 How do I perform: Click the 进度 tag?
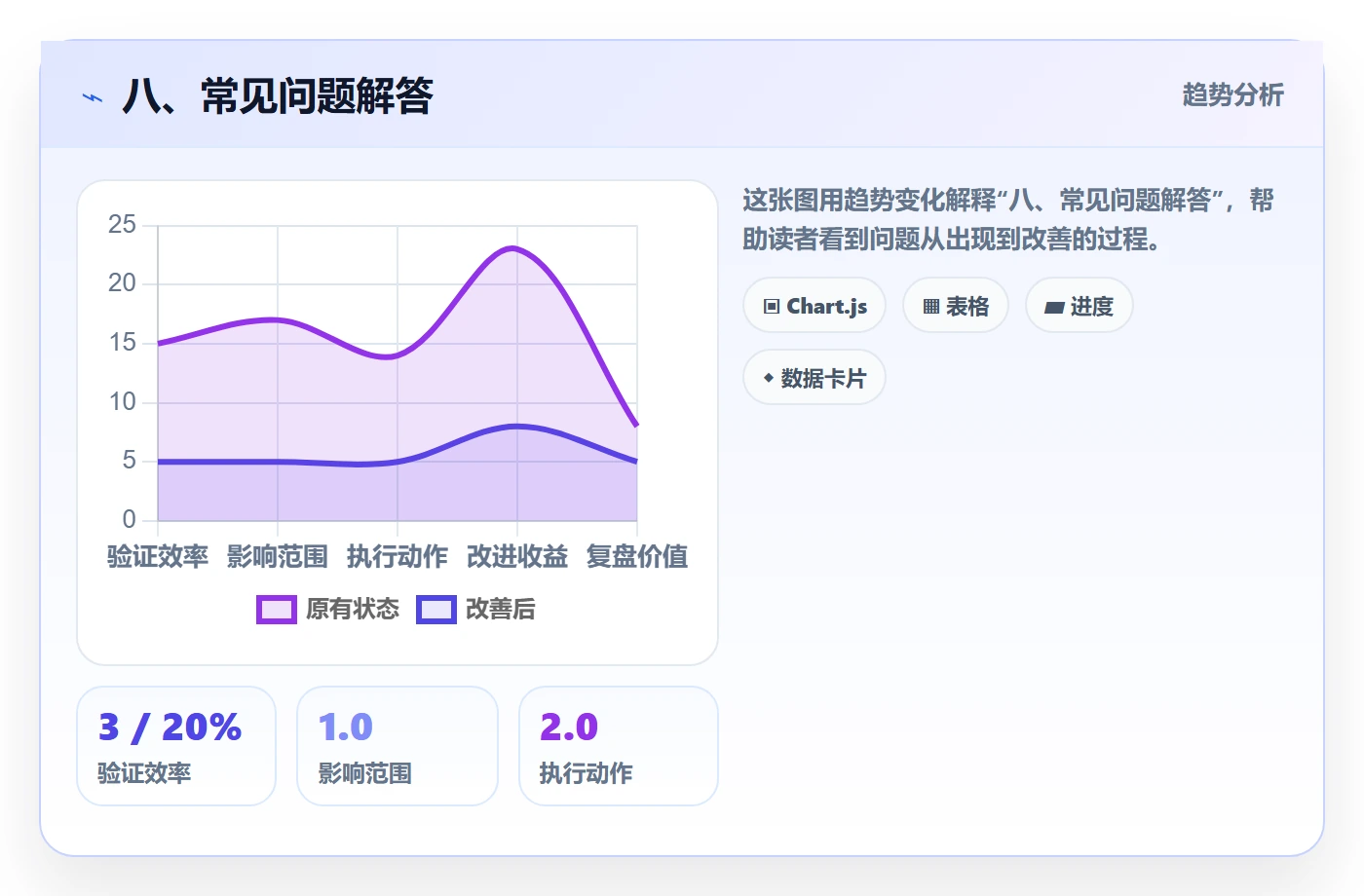[x=1080, y=306]
